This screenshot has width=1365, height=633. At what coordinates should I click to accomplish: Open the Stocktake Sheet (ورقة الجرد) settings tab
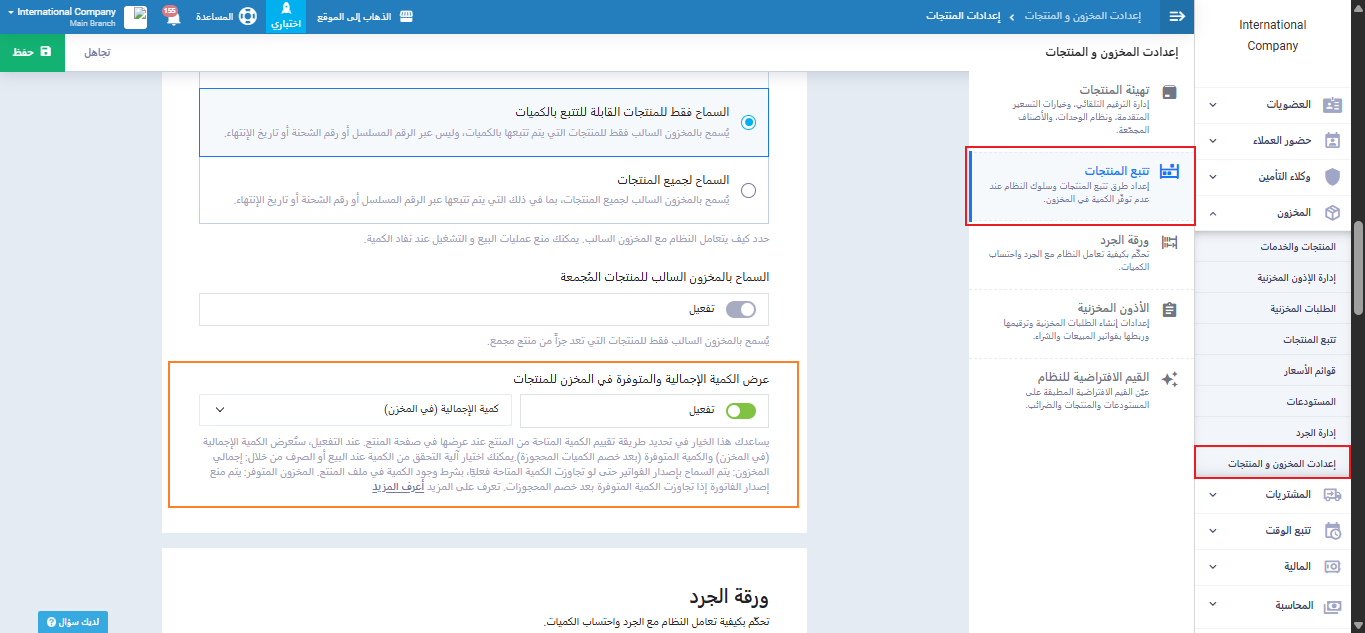[x=1082, y=253]
